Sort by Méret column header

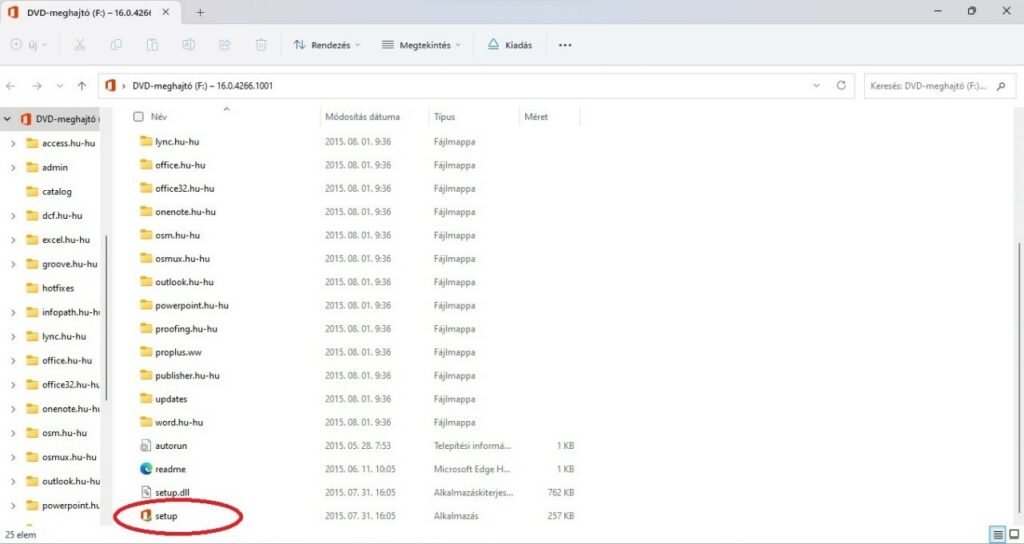click(x=536, y=117)
